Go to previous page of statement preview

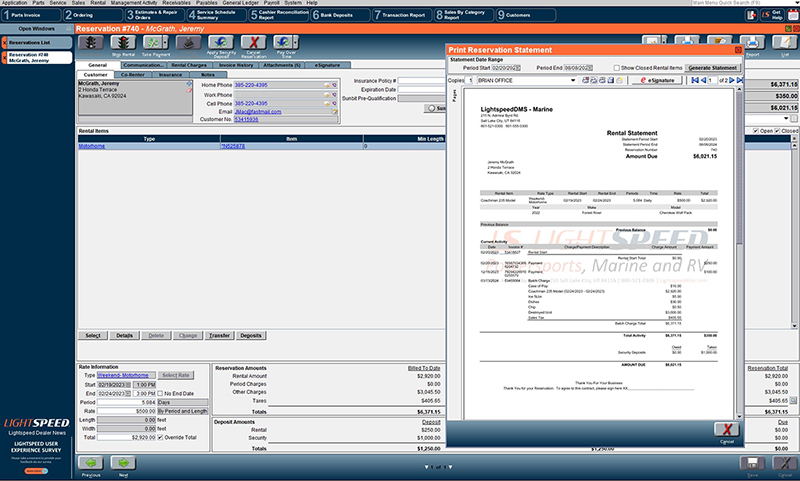pos(703,81)
